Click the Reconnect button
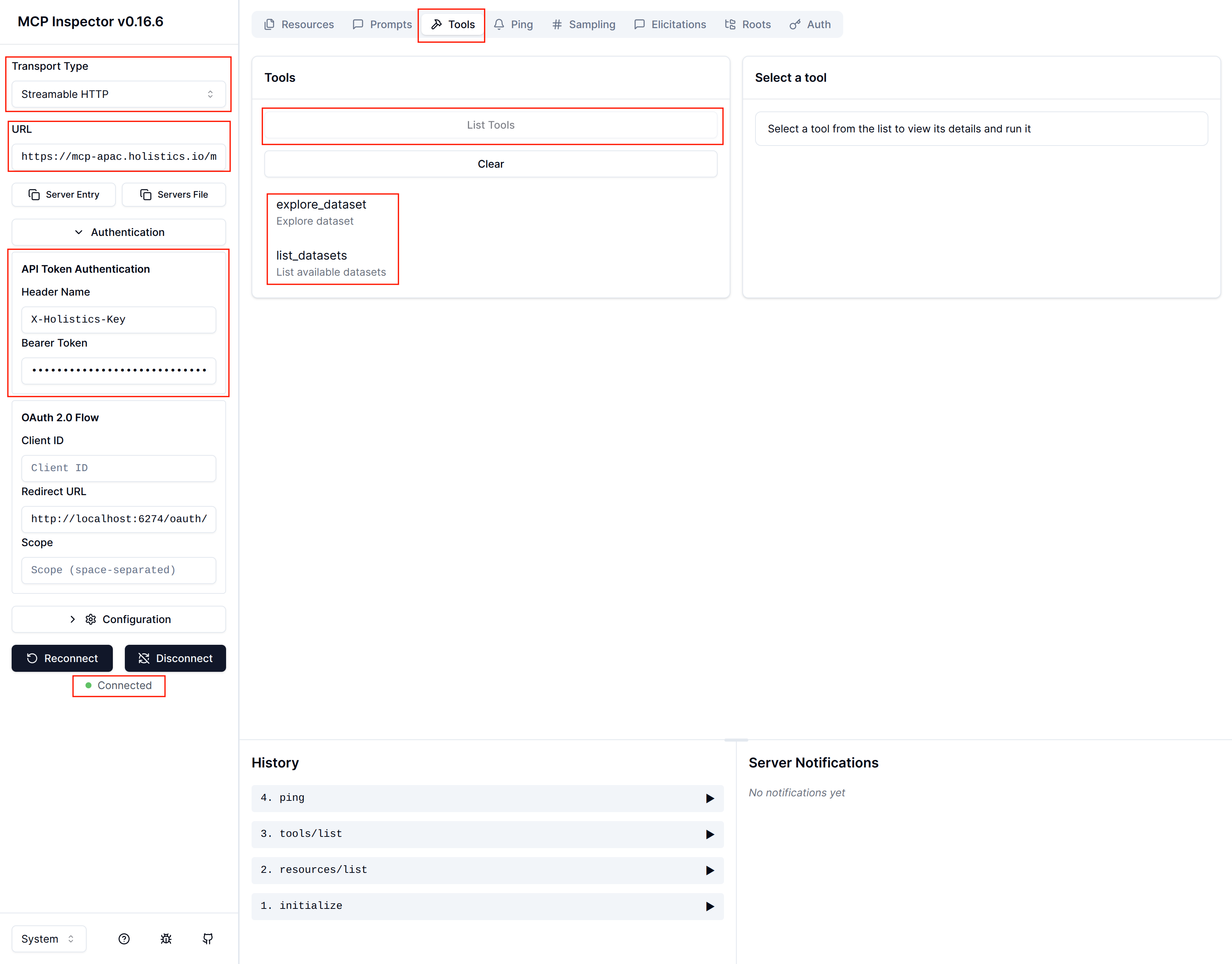 (62, 658)
